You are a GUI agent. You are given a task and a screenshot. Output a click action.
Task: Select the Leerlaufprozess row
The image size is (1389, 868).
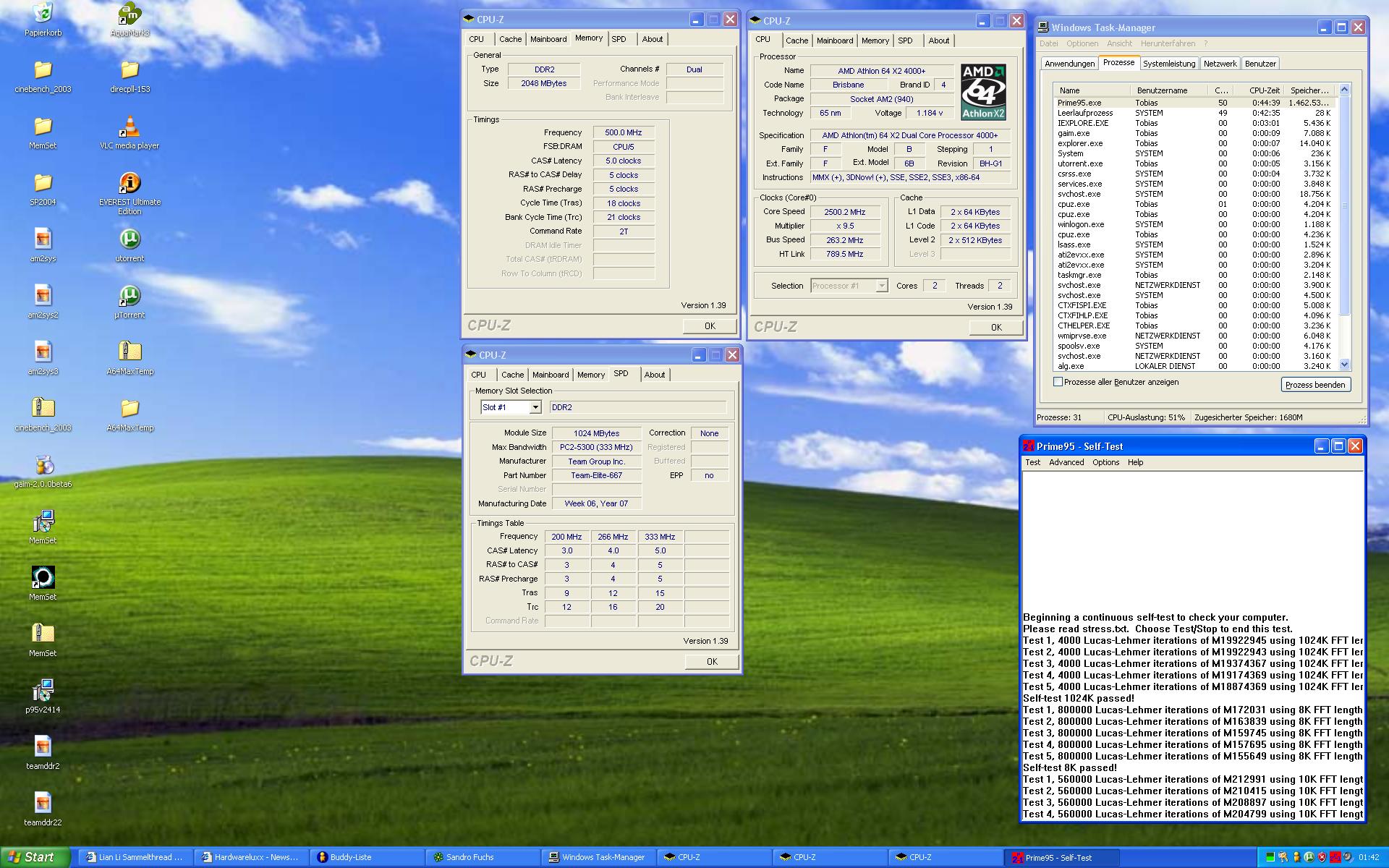1196,113
